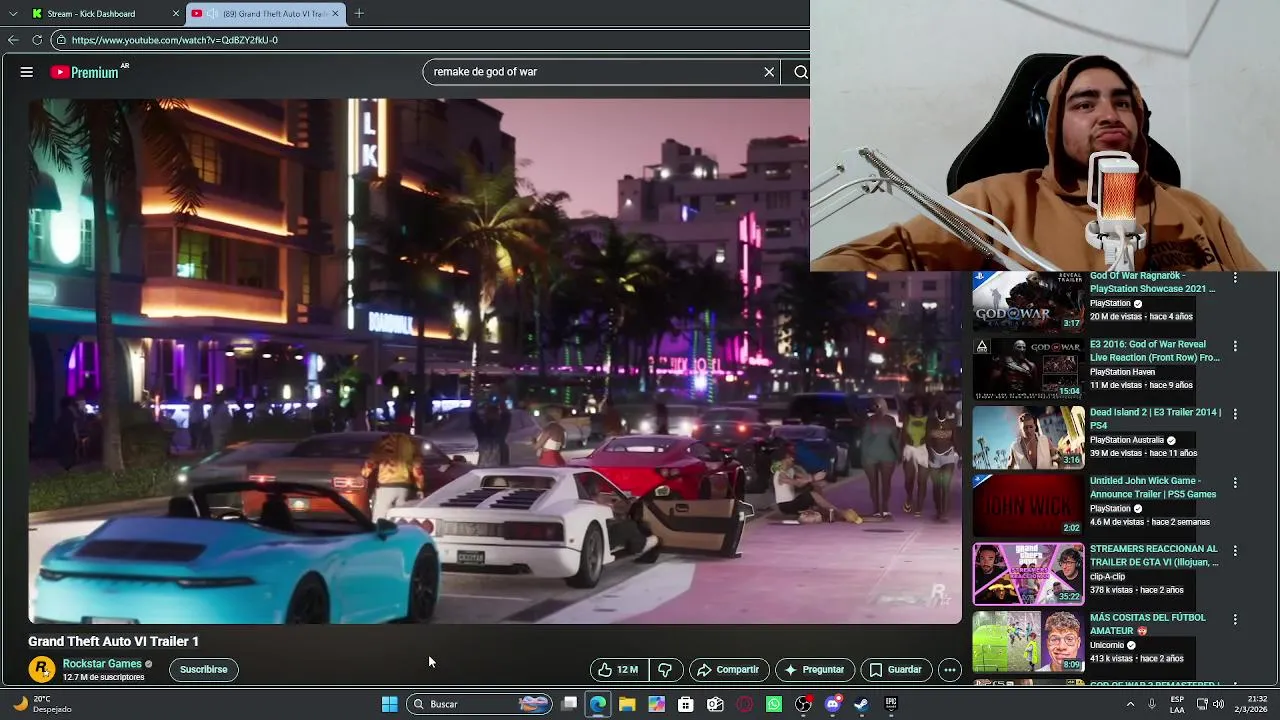Open the Windows Start menu
This screenshot has height=720, width=1280.
(390, 704)
